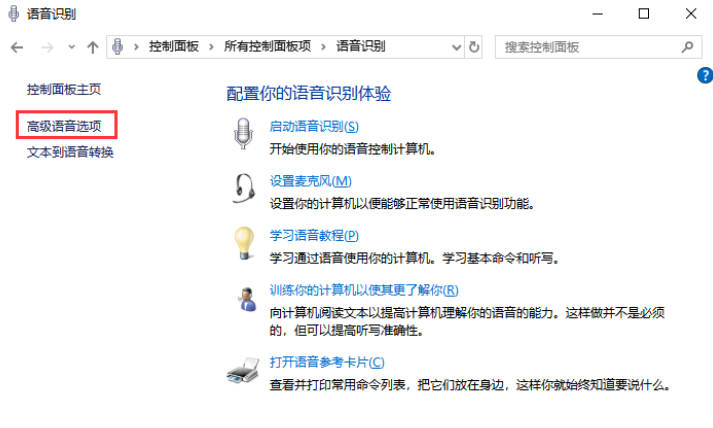
Task: Go up one level with the up arrow
Action: point(92,47)
